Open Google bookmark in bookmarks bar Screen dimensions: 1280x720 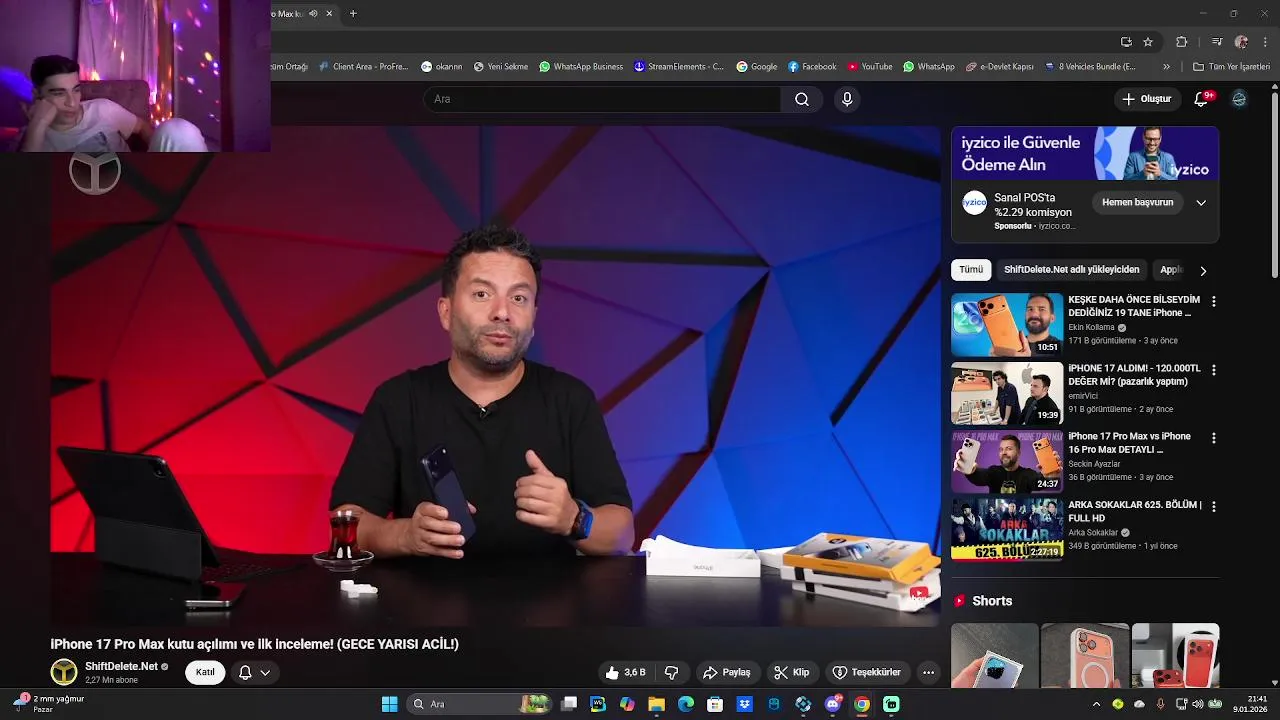pos(756,67)
